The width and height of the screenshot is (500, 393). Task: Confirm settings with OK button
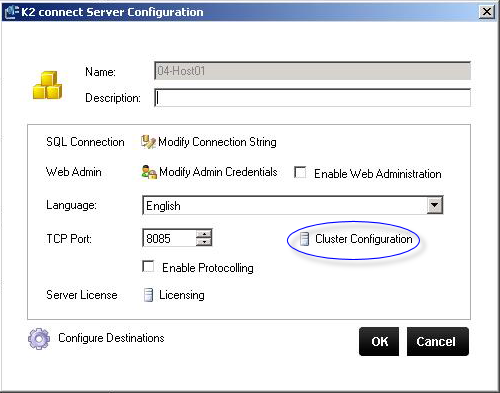coord(379,341)
